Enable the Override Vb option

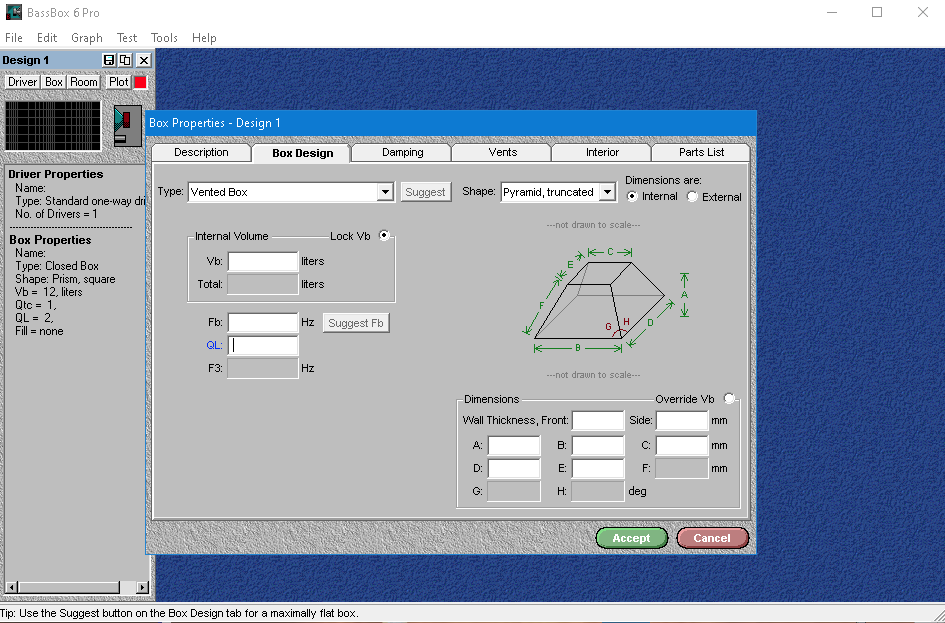[729, 399]
